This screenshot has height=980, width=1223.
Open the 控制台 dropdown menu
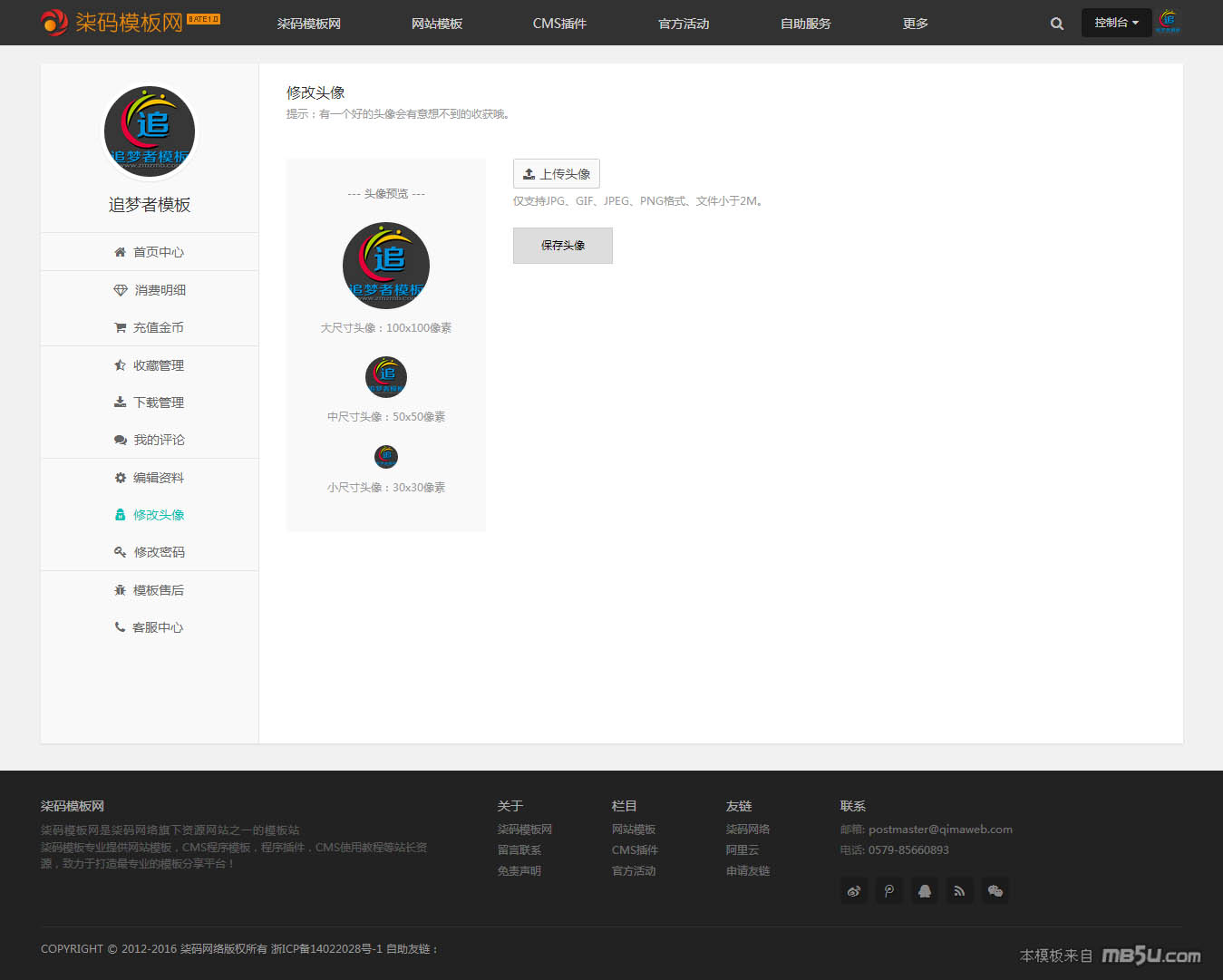(1116, 23)
